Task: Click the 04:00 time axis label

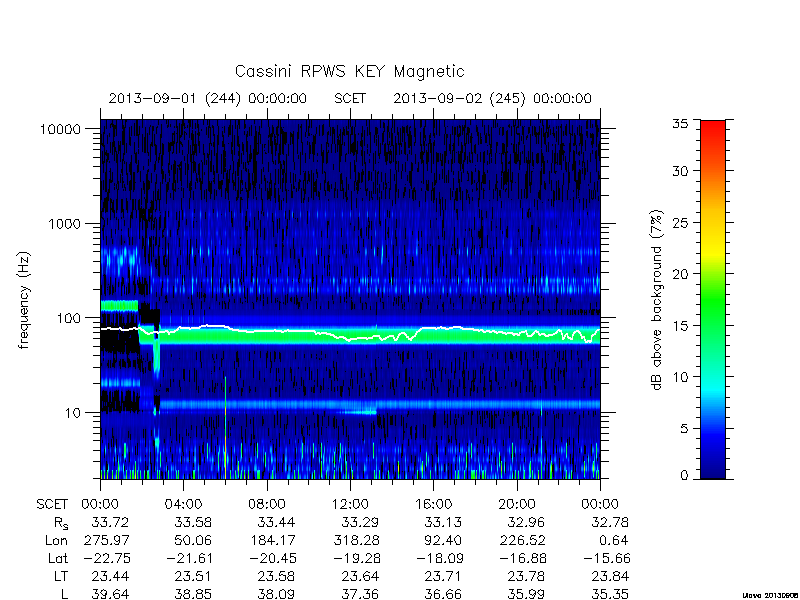Action: (x=183, y=505)
